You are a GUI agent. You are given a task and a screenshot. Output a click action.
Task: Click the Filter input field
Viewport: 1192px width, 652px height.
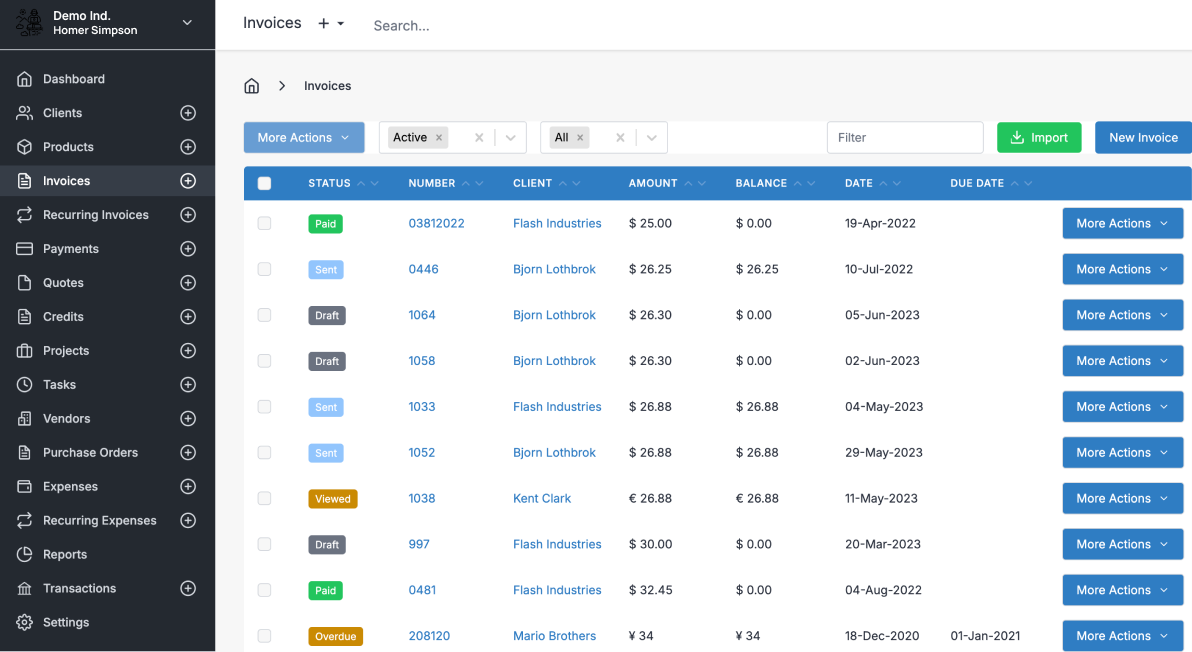[904, 138]
